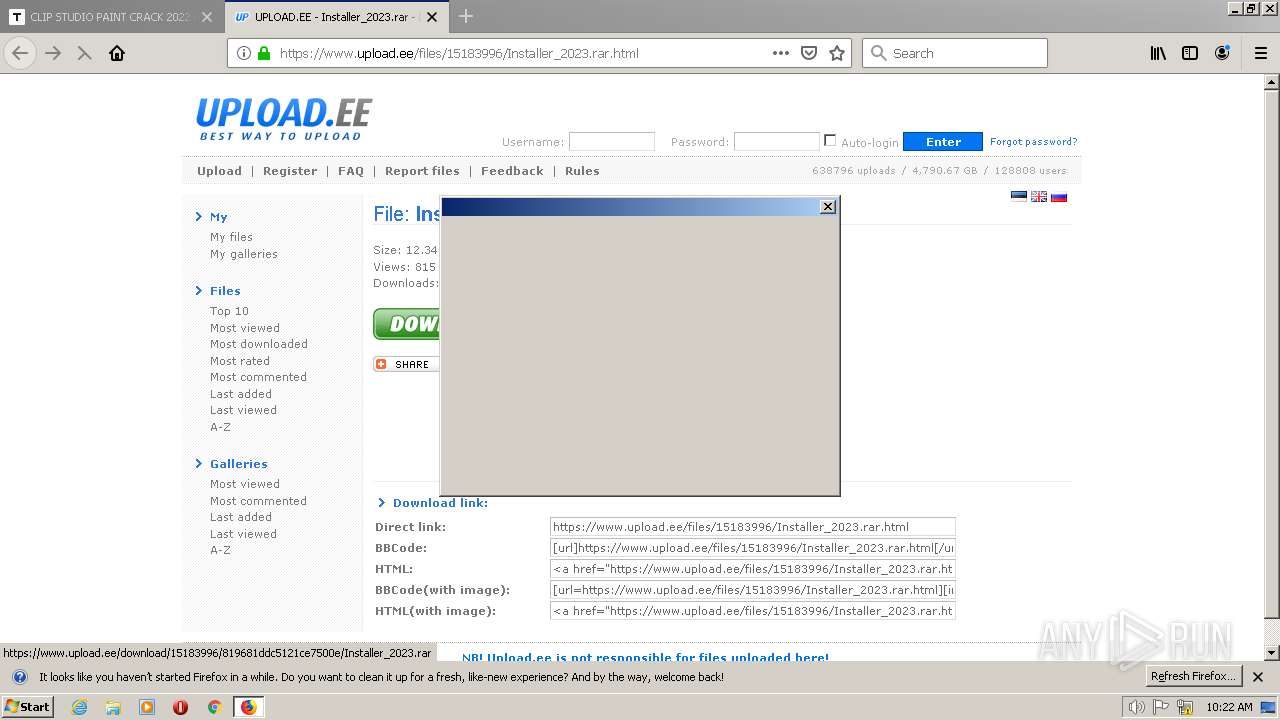Image resolution: width=1280 pixels, height=720 pixels.
Task: Open the Opera taskbar icon
Action: [180, 707]
